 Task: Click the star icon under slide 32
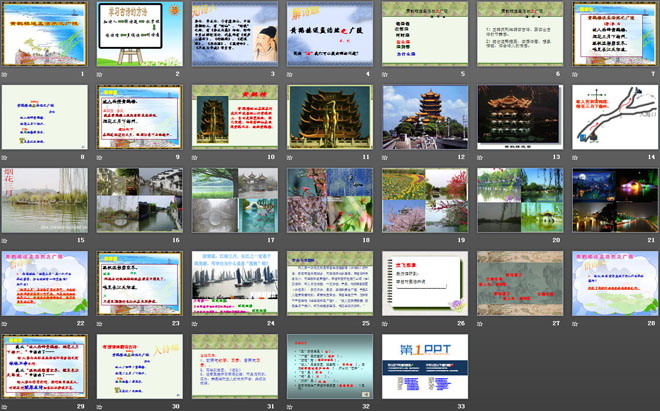pyautogui.click(x=290, y=405)
